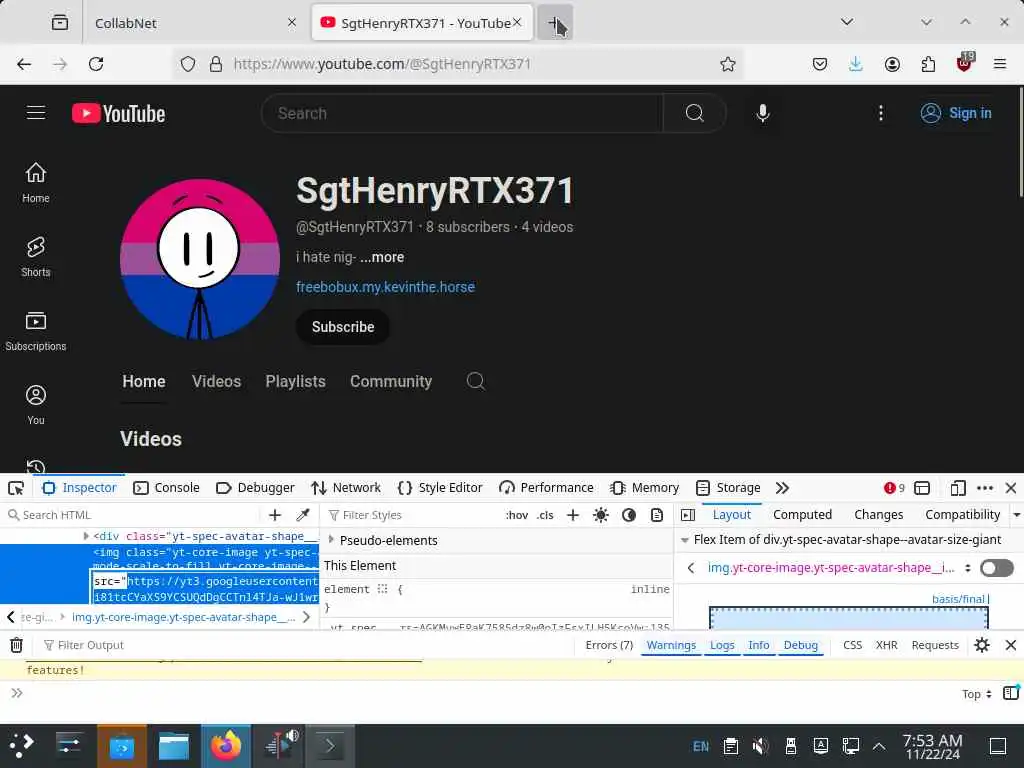Toggle dark color scheme simulation

629,515
